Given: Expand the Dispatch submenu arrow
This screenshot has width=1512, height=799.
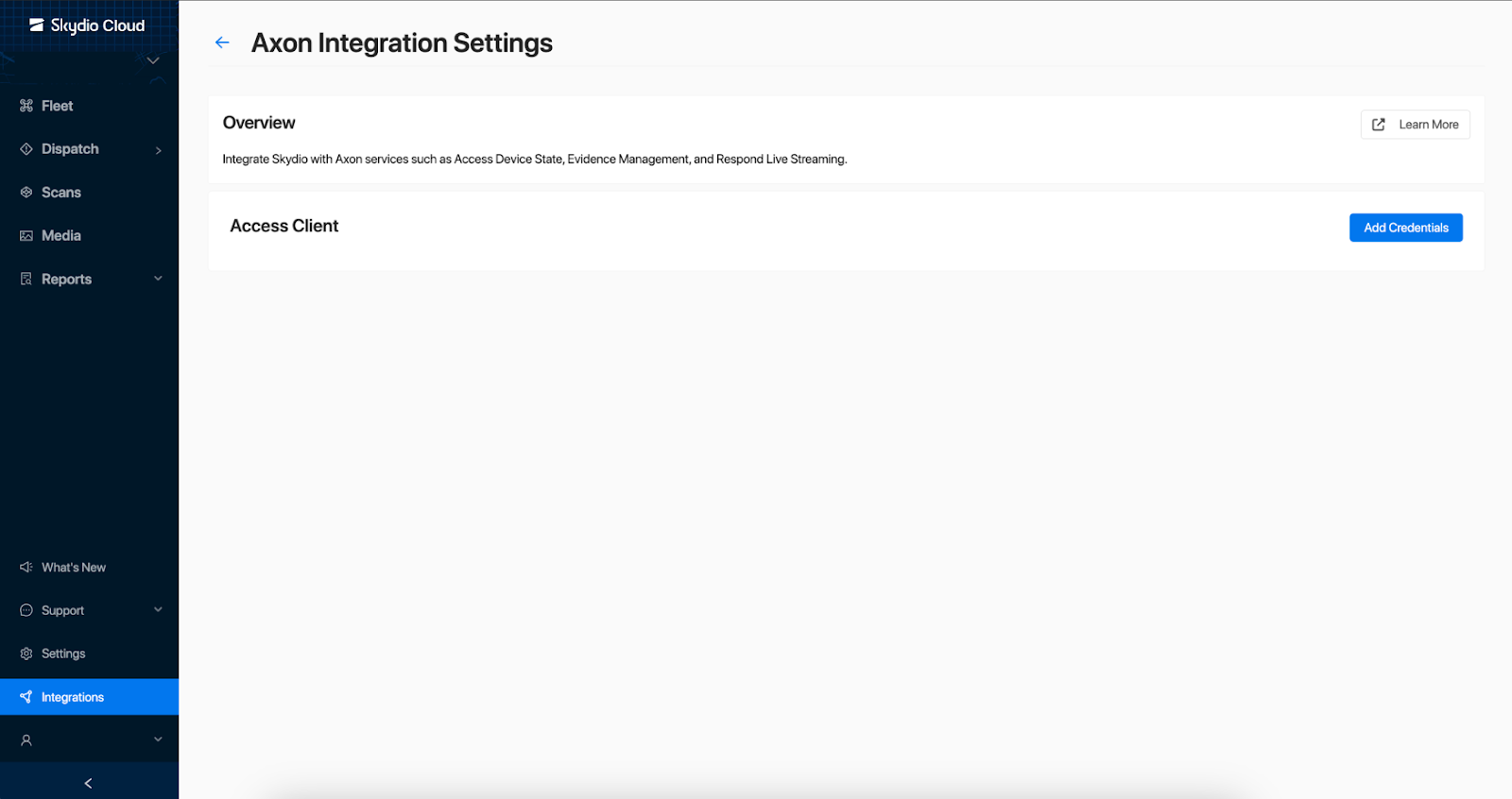Looking at the screenshot, I should pos(158,150).
